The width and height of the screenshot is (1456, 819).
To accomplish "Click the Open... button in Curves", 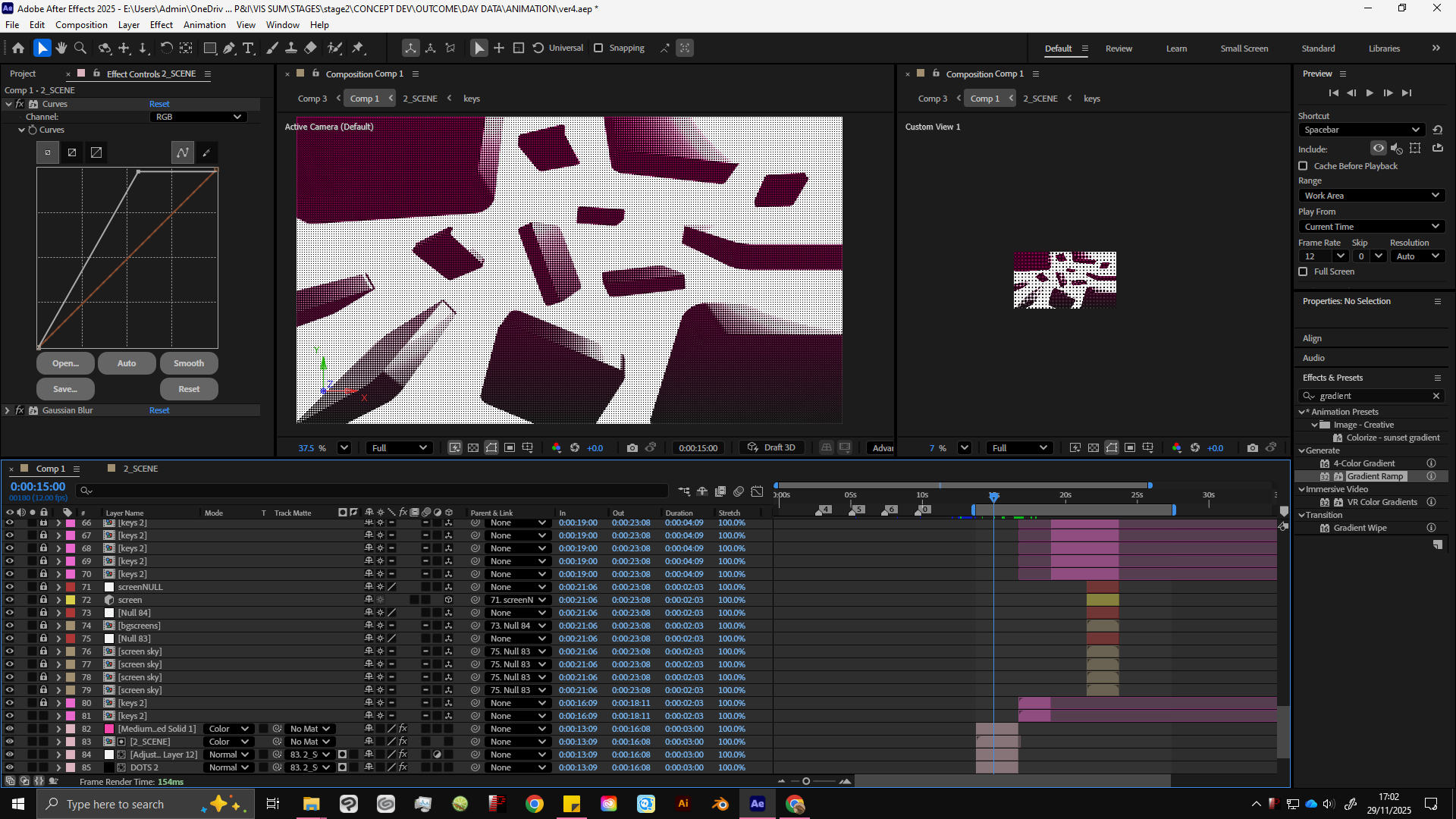I will 65,363.
